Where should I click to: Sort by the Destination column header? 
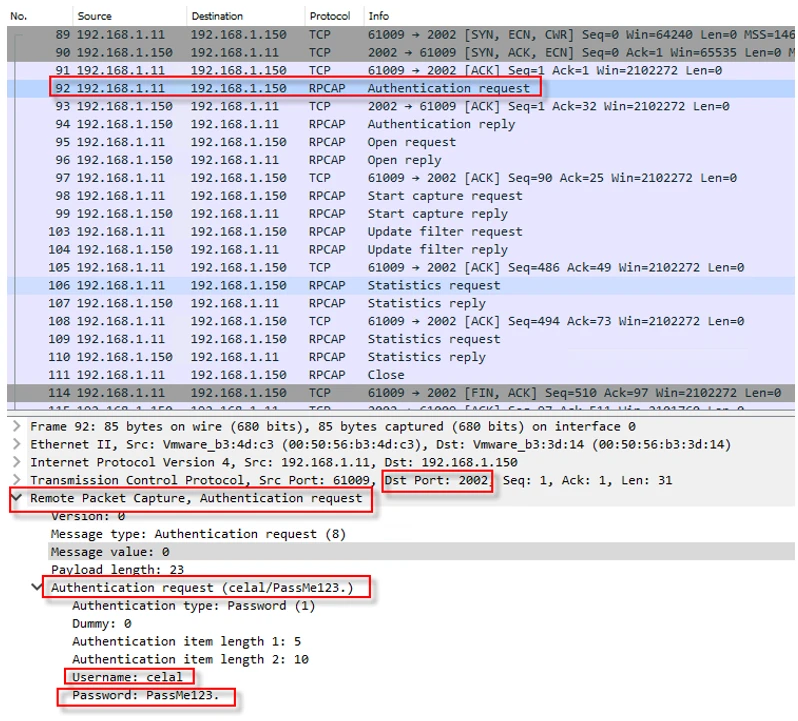coord(217,16)
